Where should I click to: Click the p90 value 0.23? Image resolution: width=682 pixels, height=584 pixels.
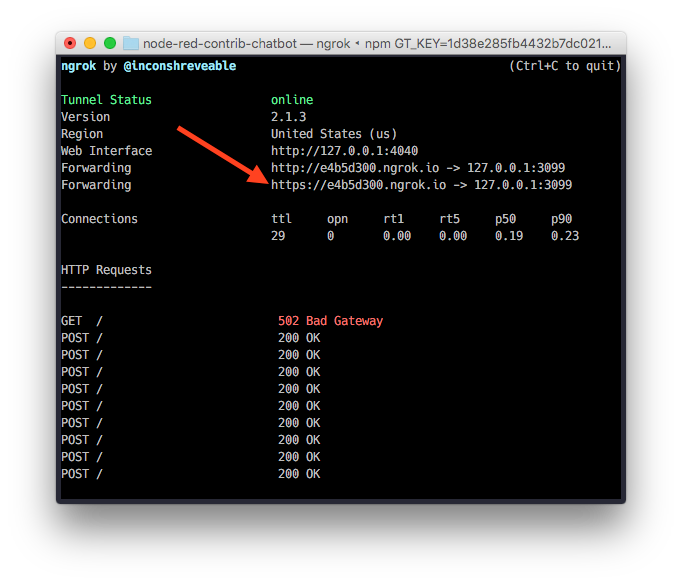coord(565,236)
